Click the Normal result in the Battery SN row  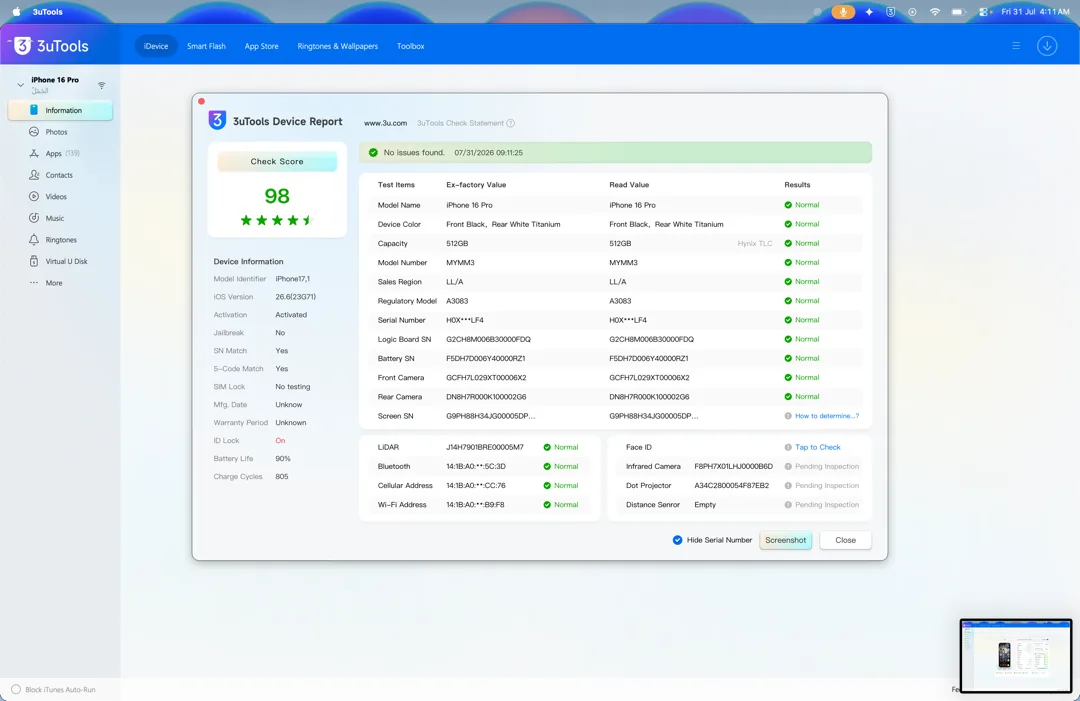[x=807, y=359]
